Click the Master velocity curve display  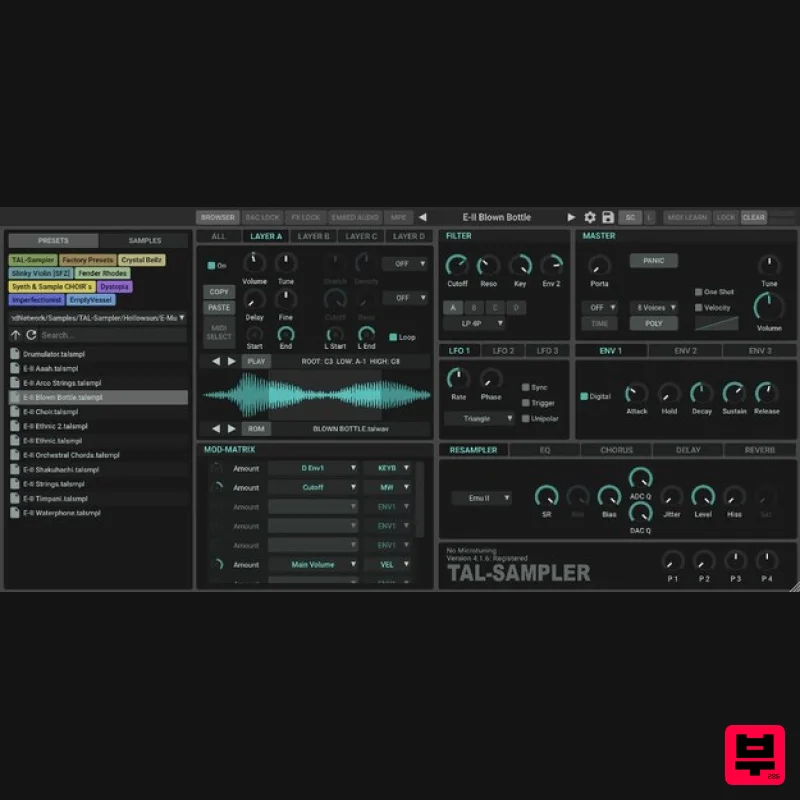click(716, 323)
